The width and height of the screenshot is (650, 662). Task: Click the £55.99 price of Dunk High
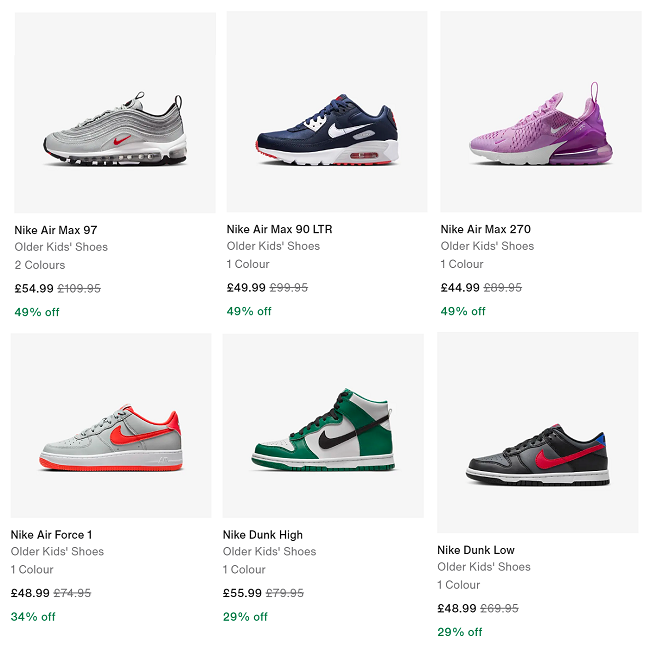pyautogui.click(x=242, y=593)
